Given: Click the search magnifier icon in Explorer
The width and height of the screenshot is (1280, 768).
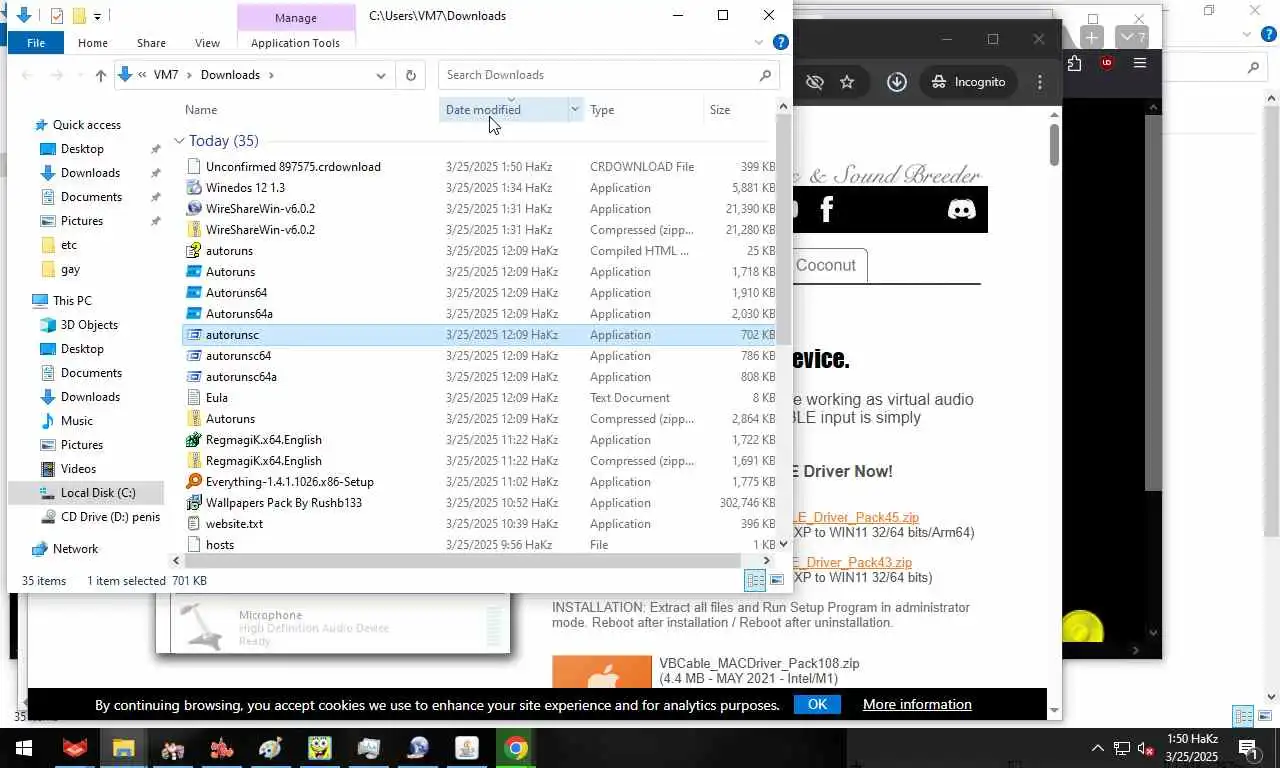Looking at the screenshot, I should click(765, 75).
